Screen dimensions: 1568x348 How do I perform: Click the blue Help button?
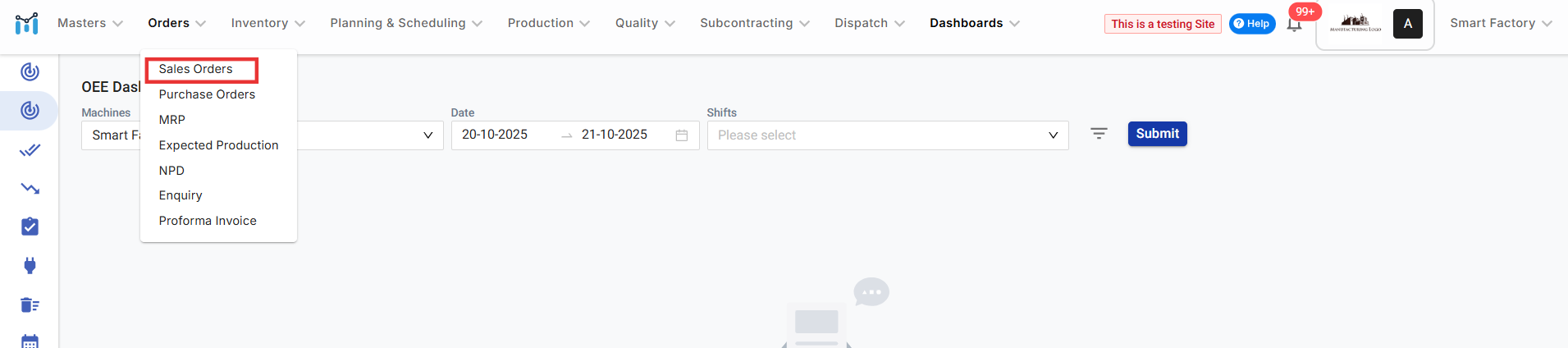click(x=1251, y=24)
